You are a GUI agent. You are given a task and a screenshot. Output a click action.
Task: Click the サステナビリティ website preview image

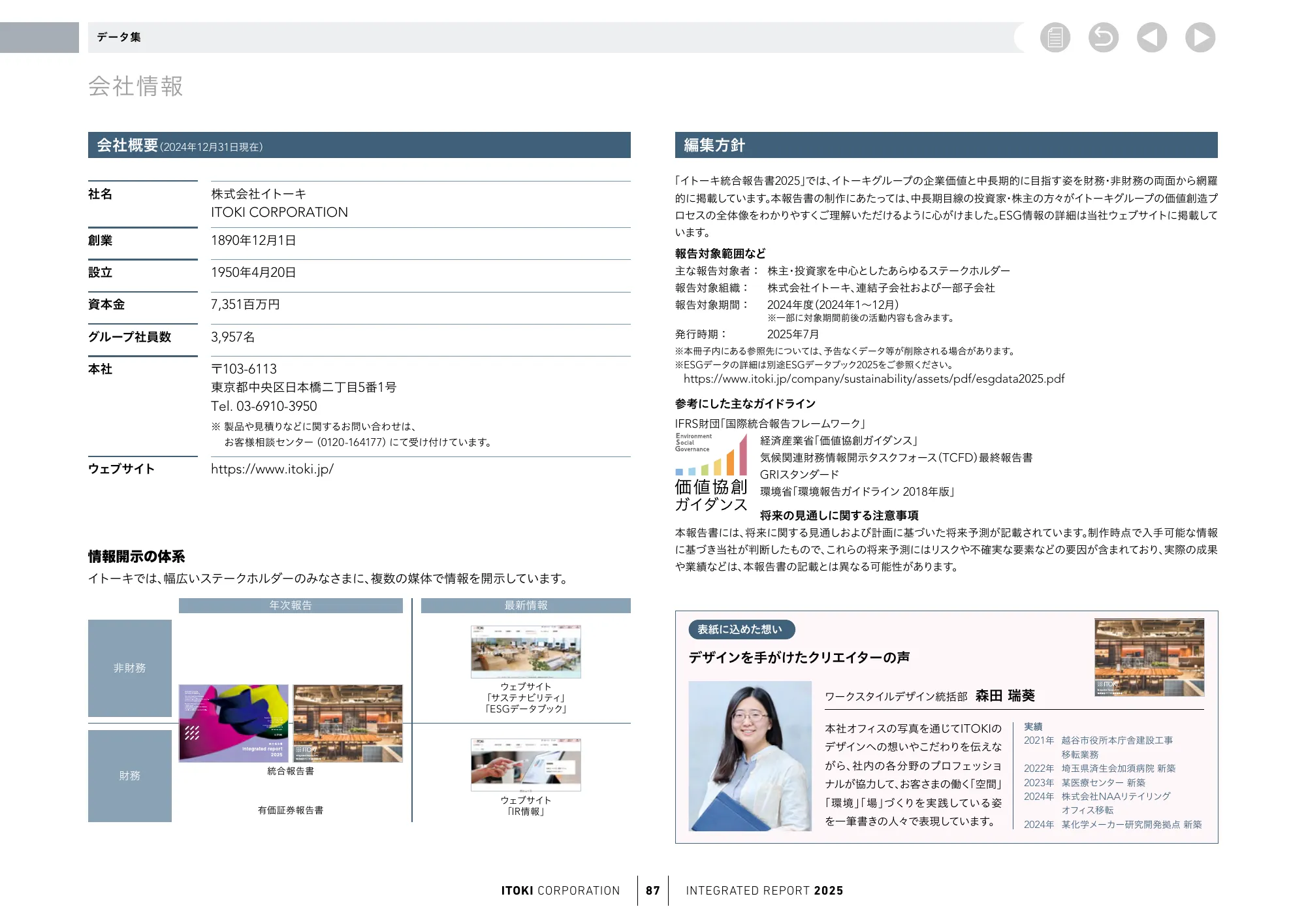[525, 653]
